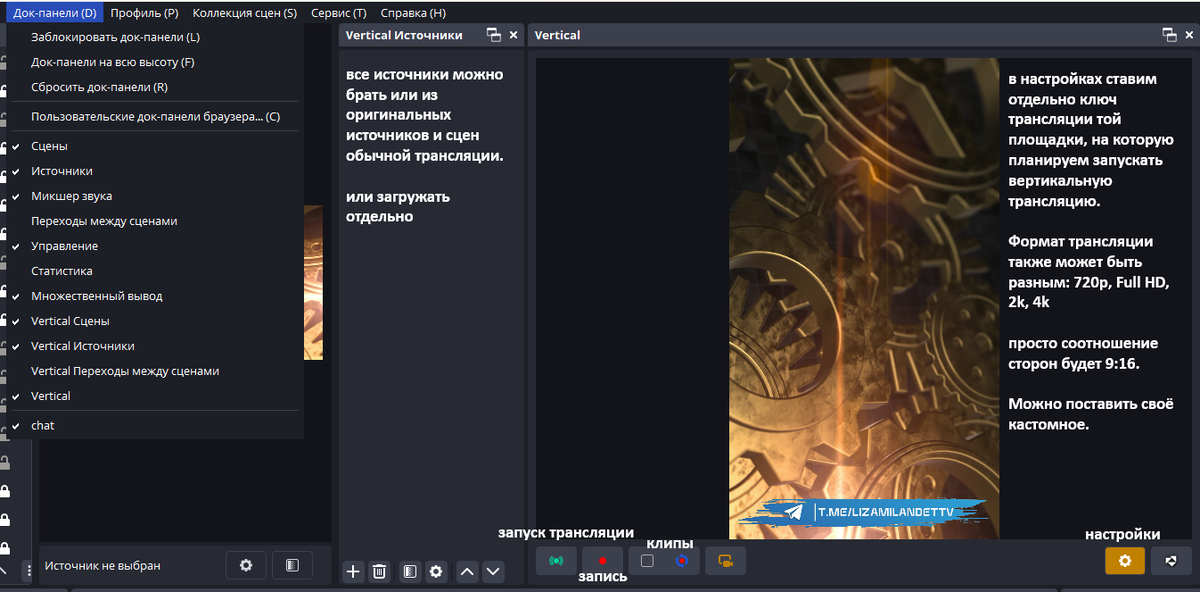Open the Профиль (P) menu
The image size is (1200, 592).
(144, 13)
